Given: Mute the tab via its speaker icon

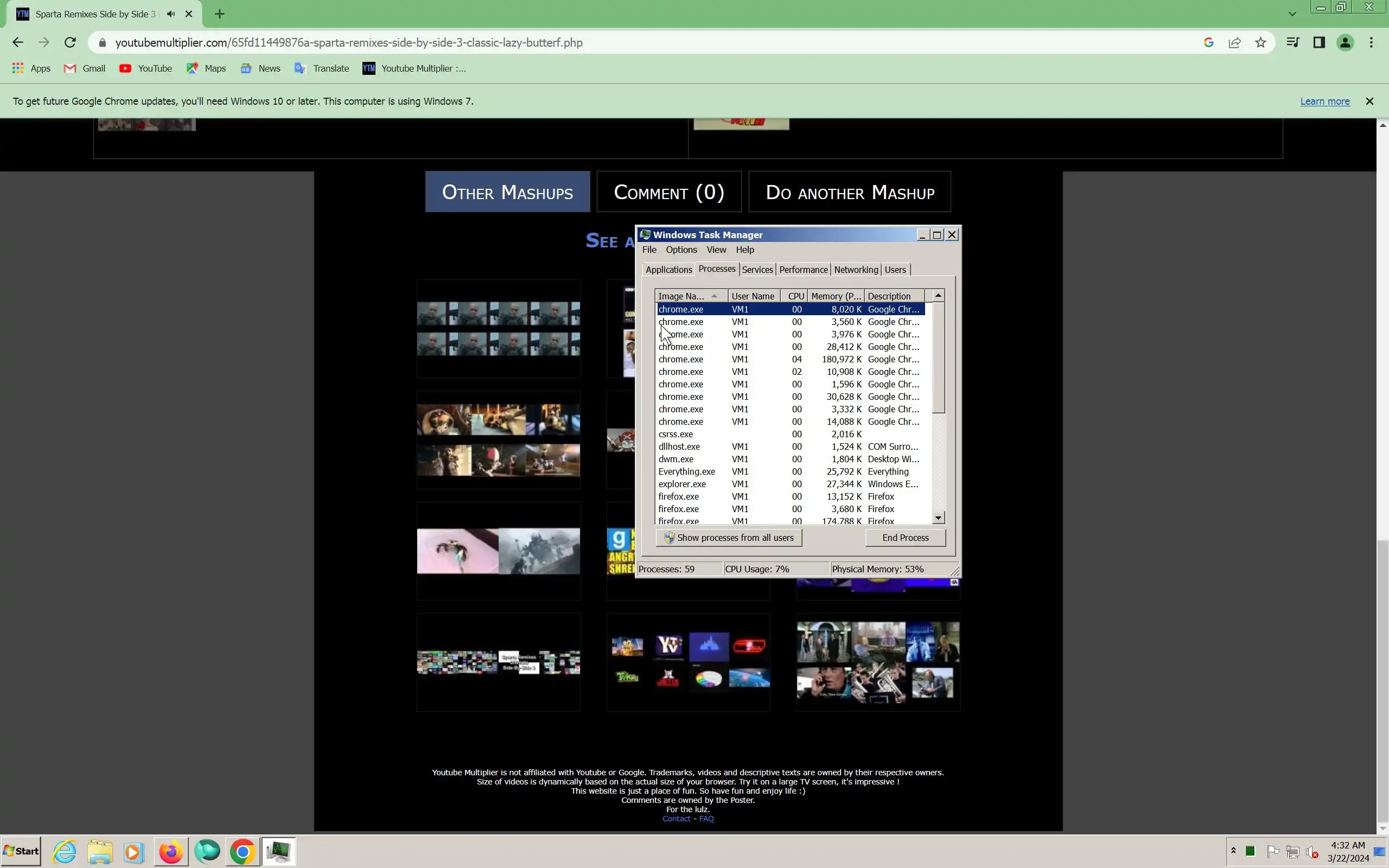Looking at the screenshot, I should (x=171, y=14).
